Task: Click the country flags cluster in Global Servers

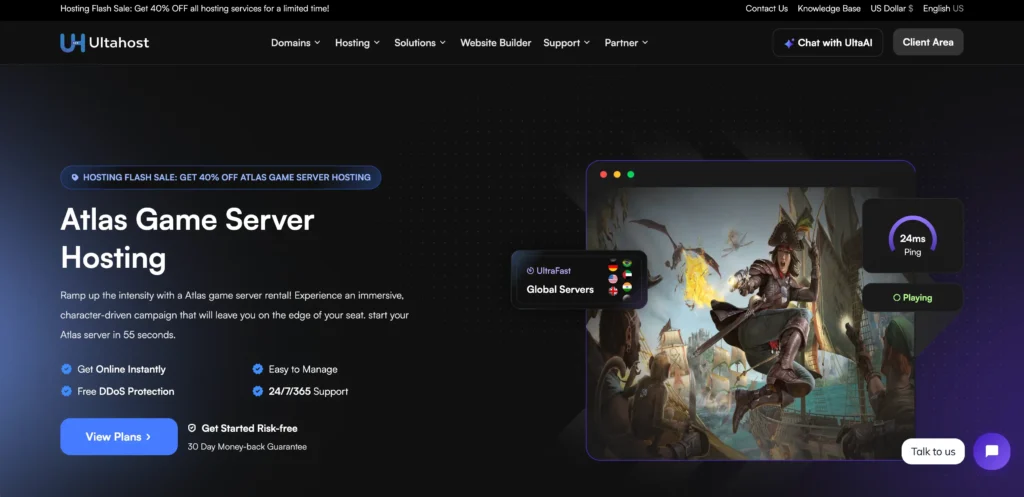Action: coord(620,279)
